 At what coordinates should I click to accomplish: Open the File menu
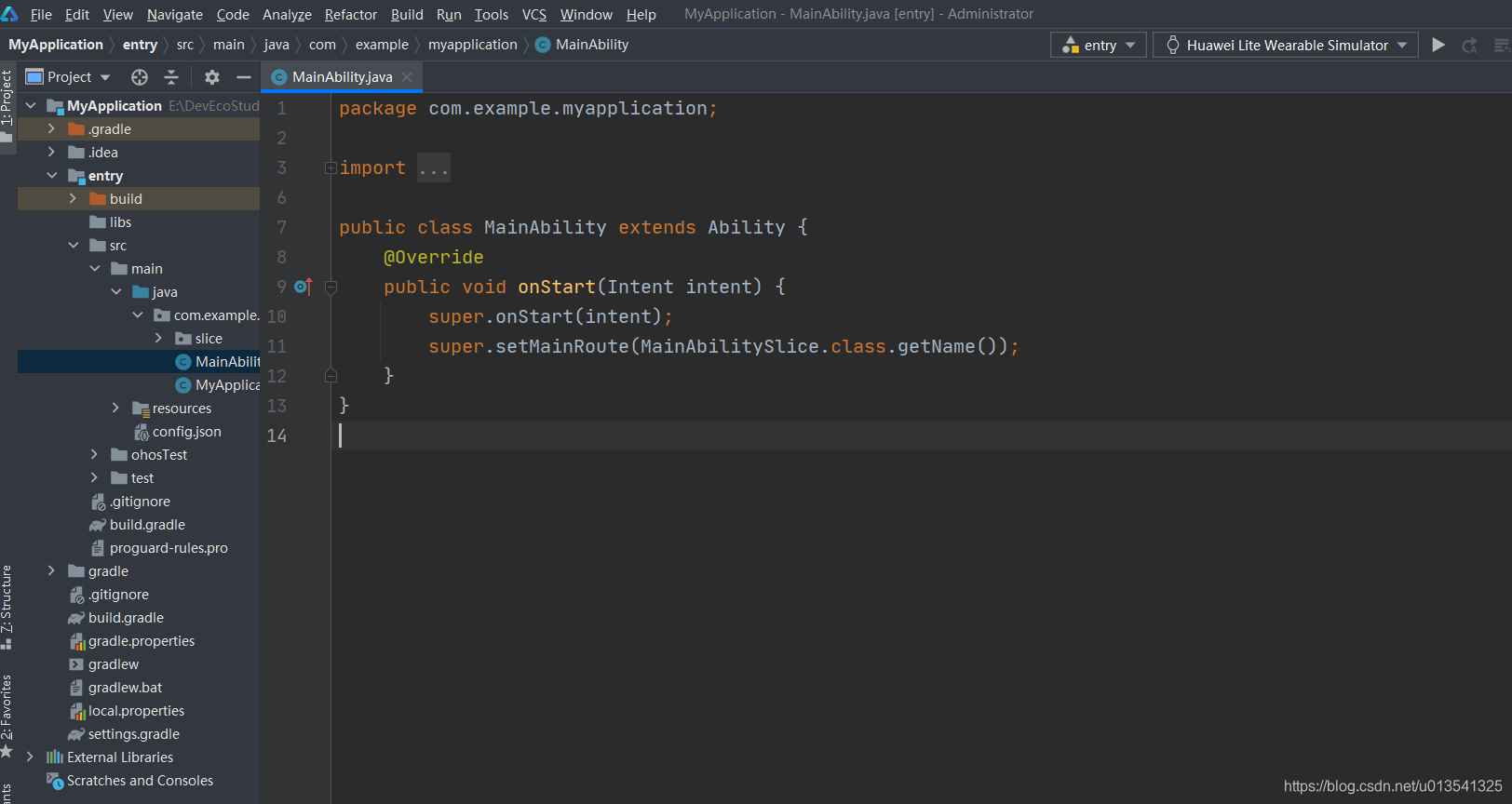point(41,14)
